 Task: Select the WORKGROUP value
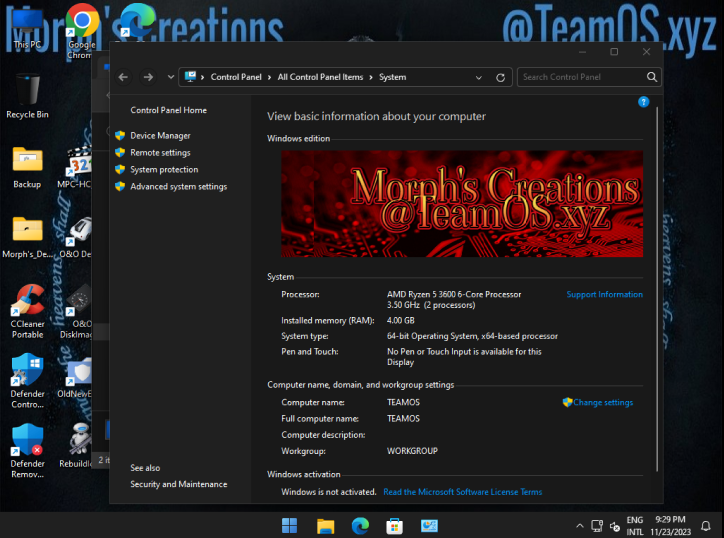click(x=412, y=451)
